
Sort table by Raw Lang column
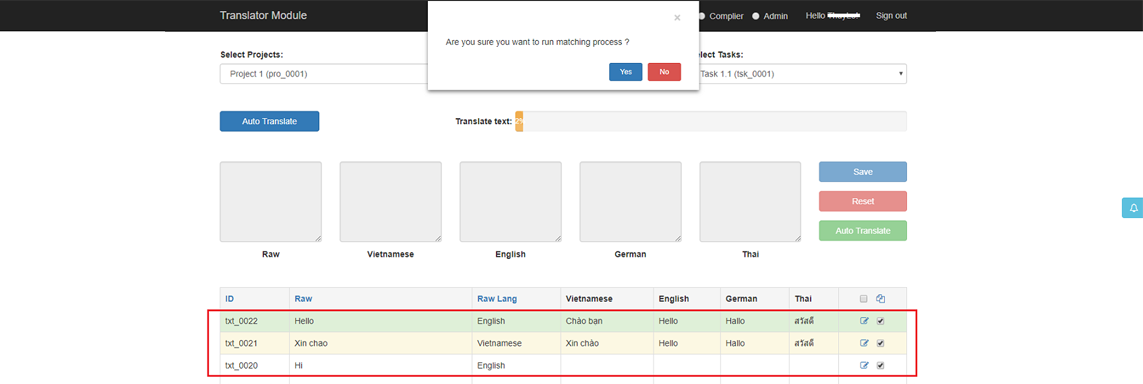[x=497, y=299]
